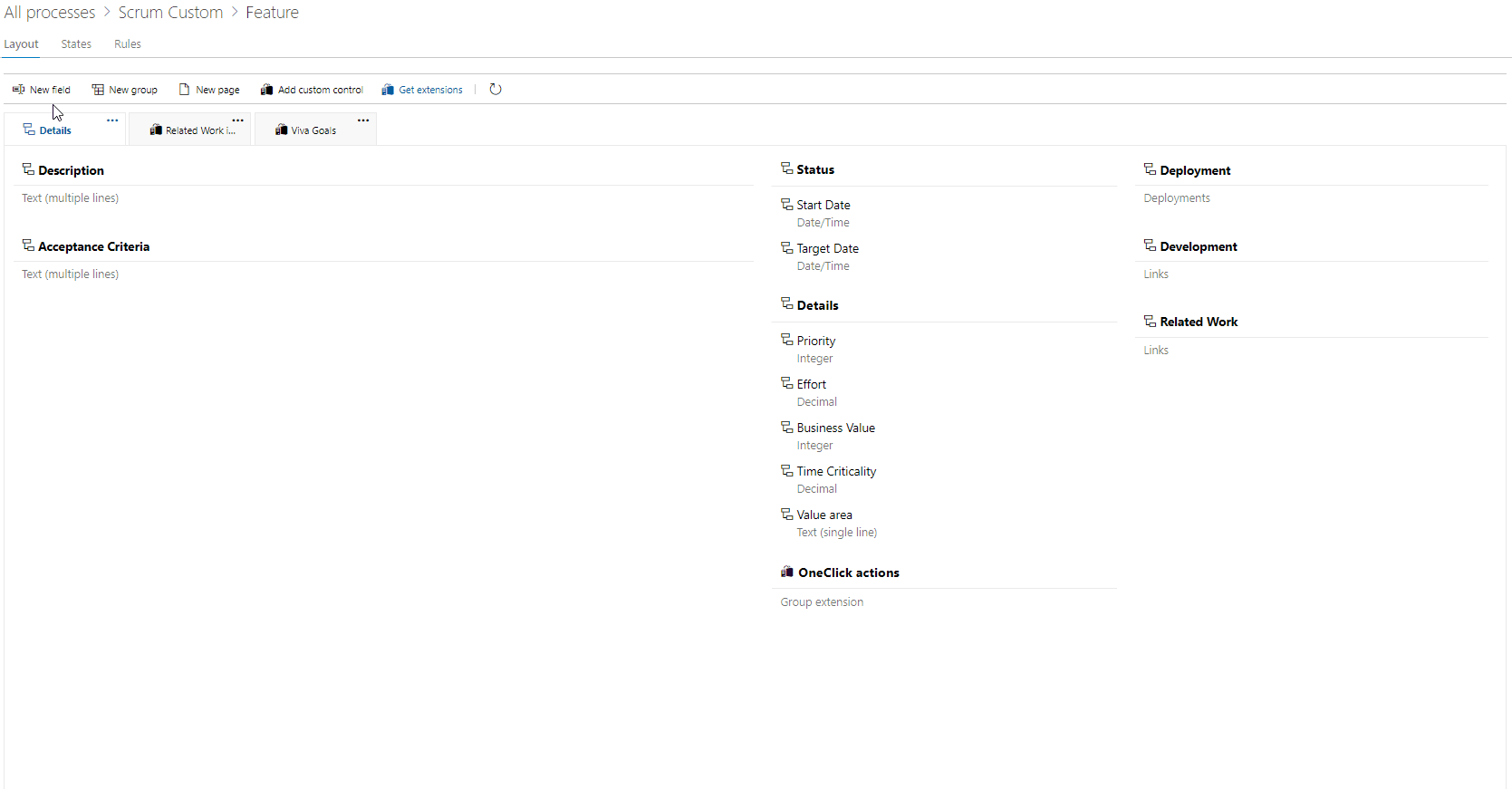Image resolution: width=1512 pixels, height=789 pixels.
Task: Select the Effort field label
Action: pyautogui.click(x=812, y=384)
